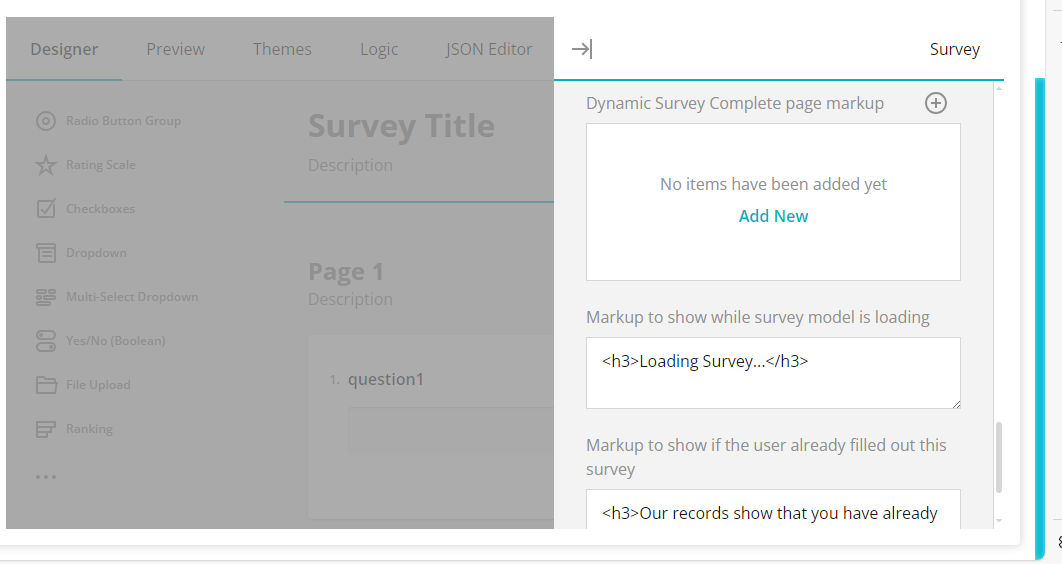Screen dimensions: 1062x564
Task: Click 'Markup to show while survey model is loading' label
Action: pos(757,318)
